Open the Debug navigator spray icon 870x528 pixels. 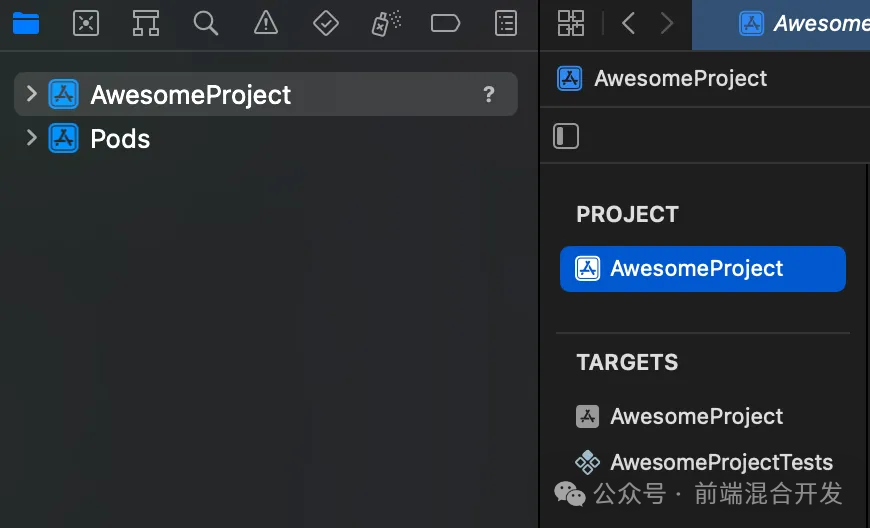click(x=386, y=23)
